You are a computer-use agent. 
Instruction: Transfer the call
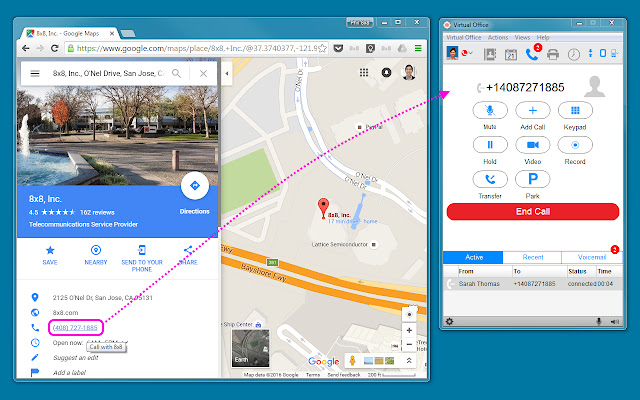pyautogui.click(x=490, y=179)
